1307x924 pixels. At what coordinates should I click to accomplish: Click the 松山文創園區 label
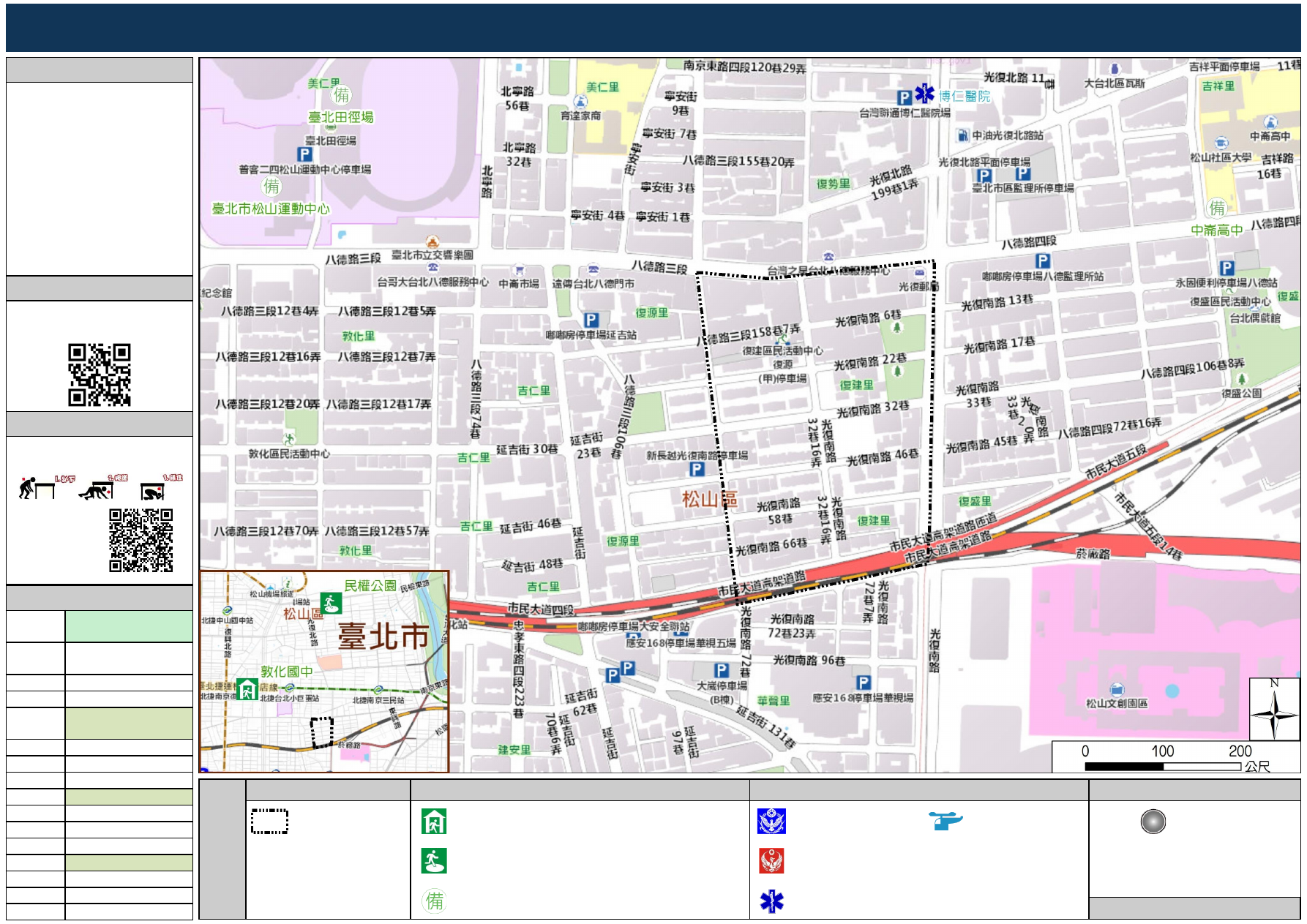1117,703
